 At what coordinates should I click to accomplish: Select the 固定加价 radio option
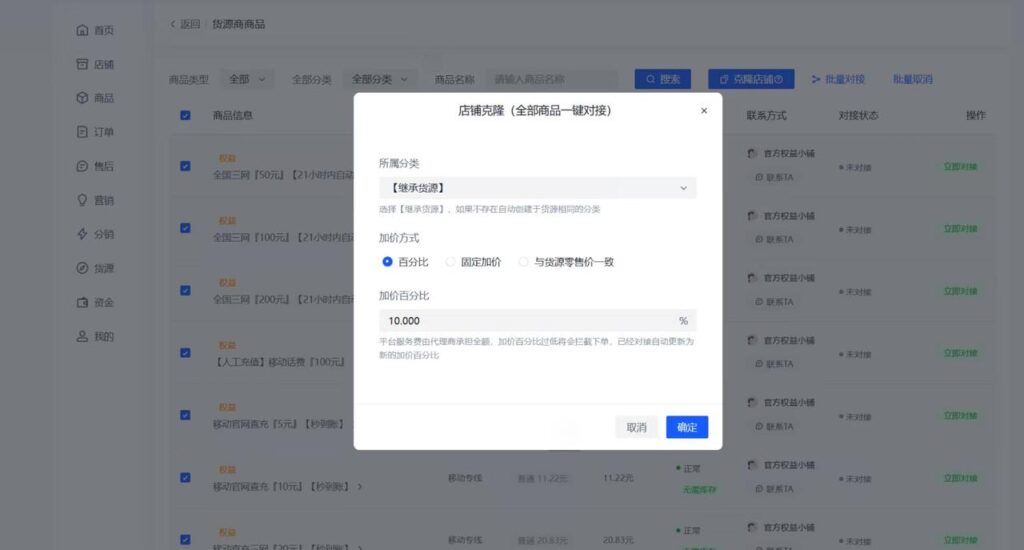[x=450, y=262]
